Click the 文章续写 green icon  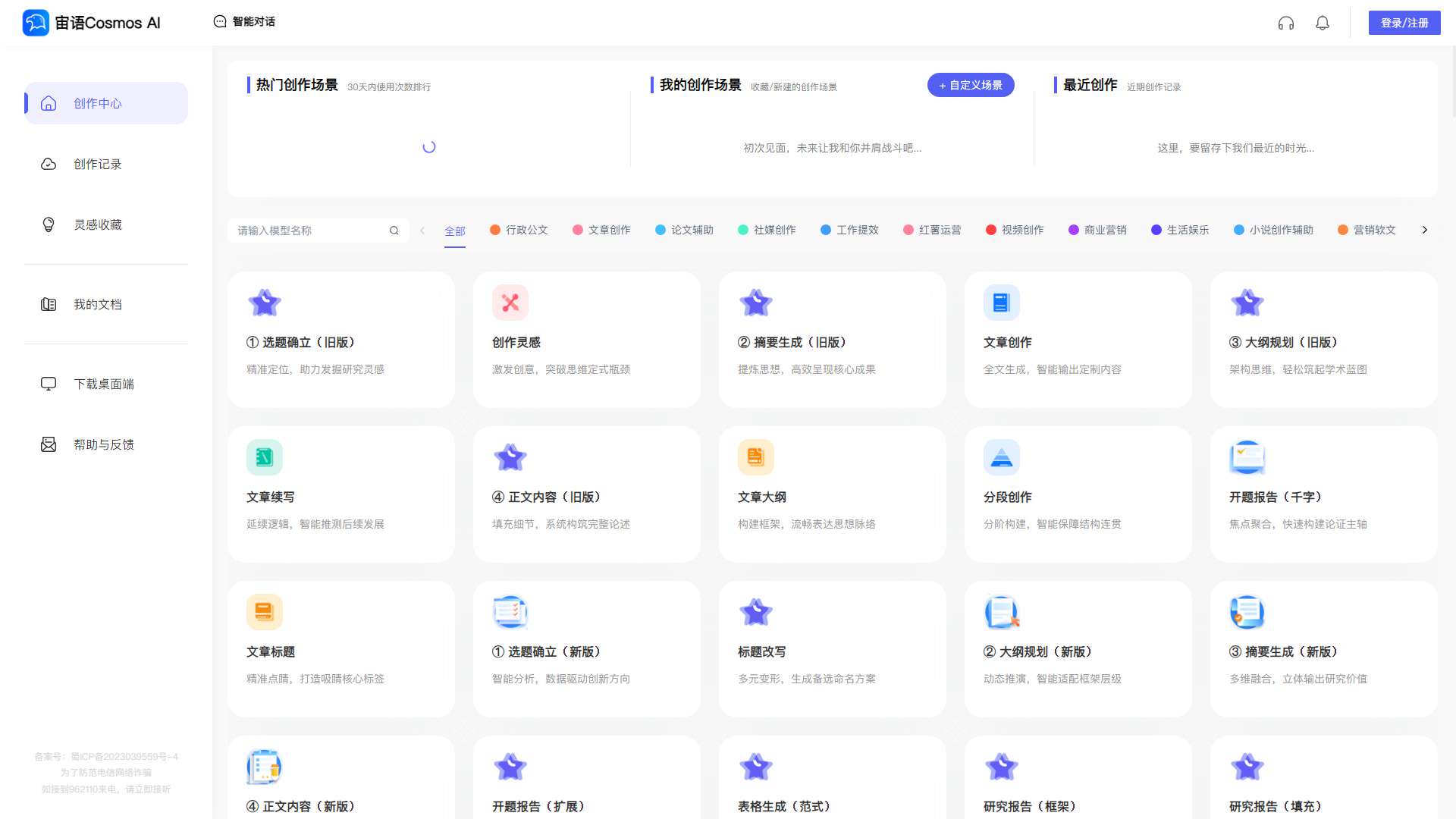coord(265,457)
